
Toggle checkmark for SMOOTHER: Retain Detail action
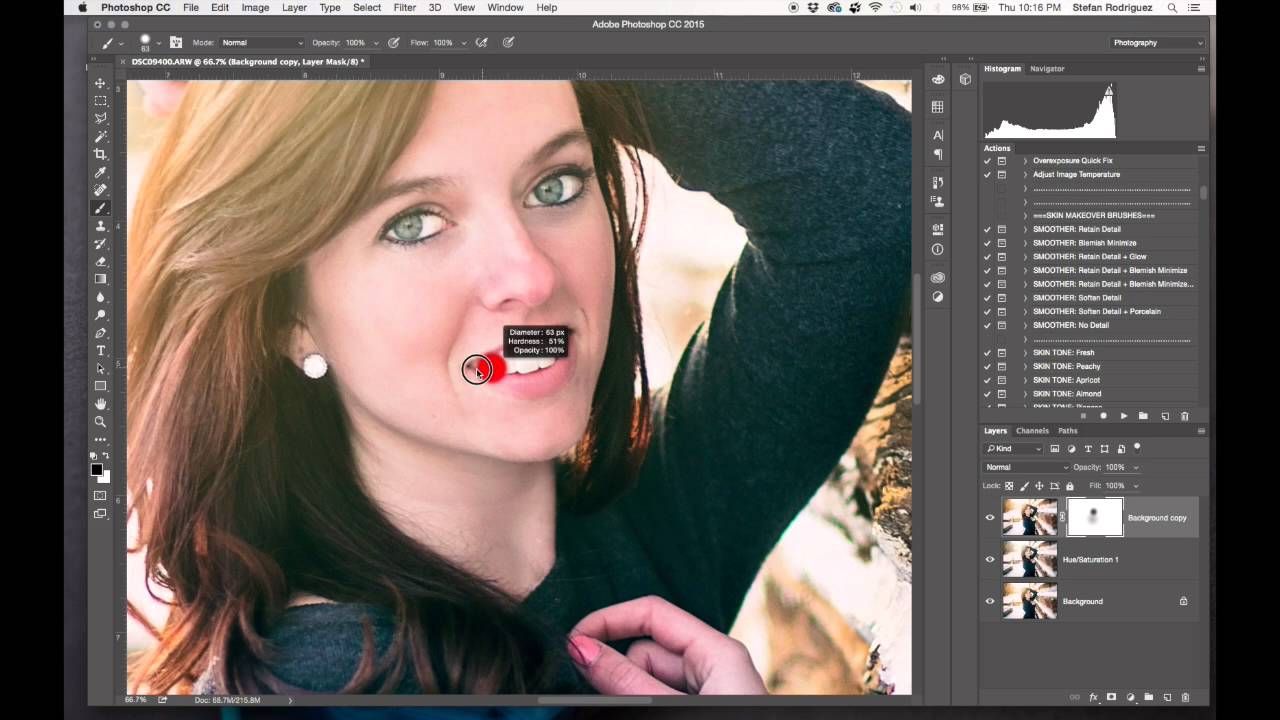tap(988, 229)
